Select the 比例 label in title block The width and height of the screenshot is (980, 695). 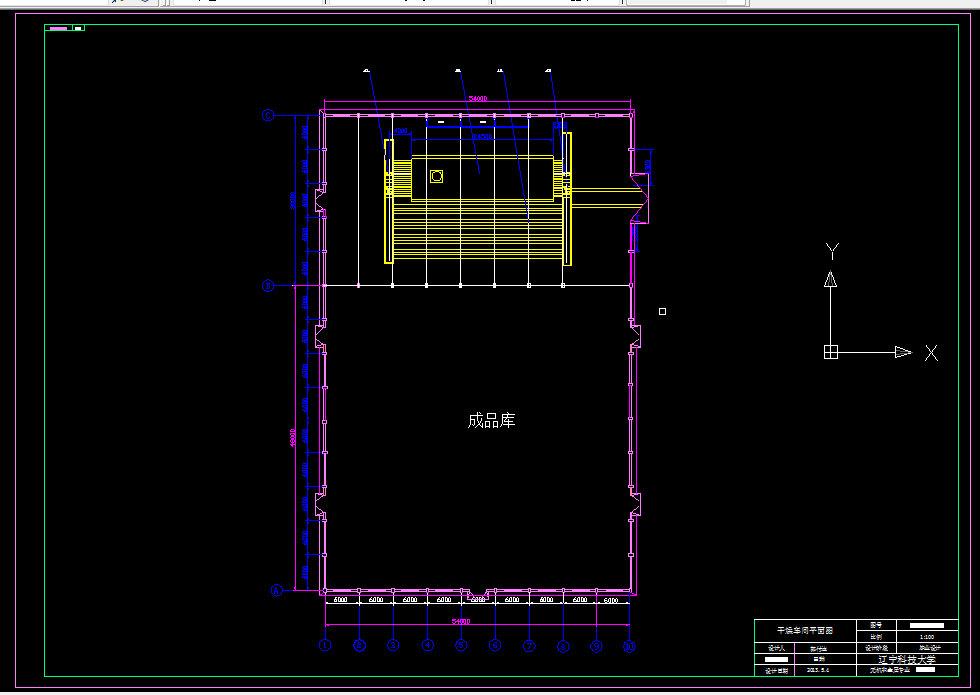tap(876, 637)
